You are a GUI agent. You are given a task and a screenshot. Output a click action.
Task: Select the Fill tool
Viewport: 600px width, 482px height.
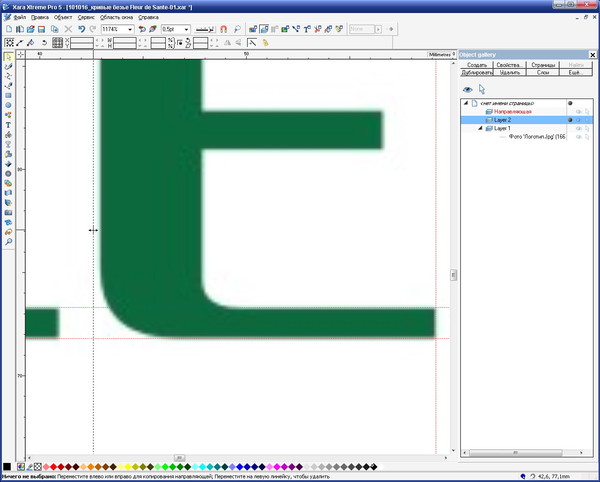tap(8, 135)
